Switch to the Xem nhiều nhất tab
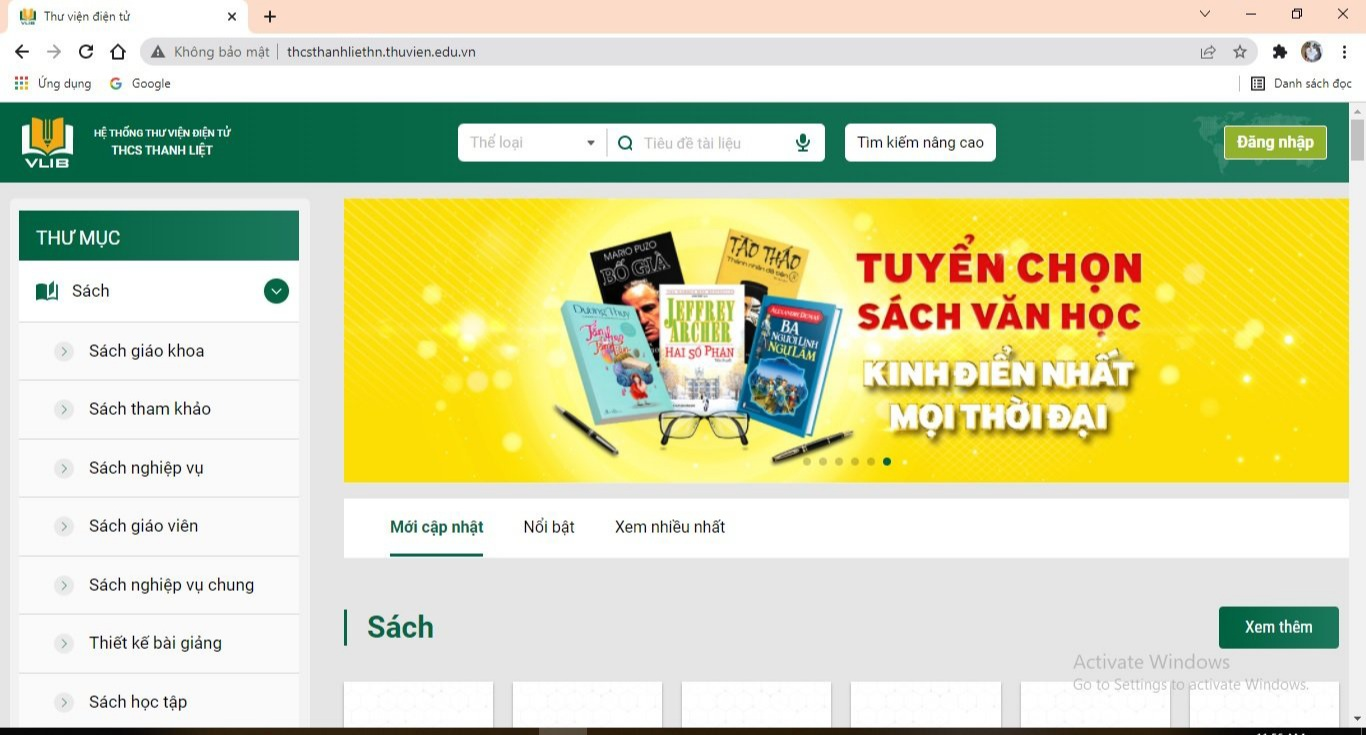The width and height of the screenshot is (1366, 735). click(x=669, y=527)
